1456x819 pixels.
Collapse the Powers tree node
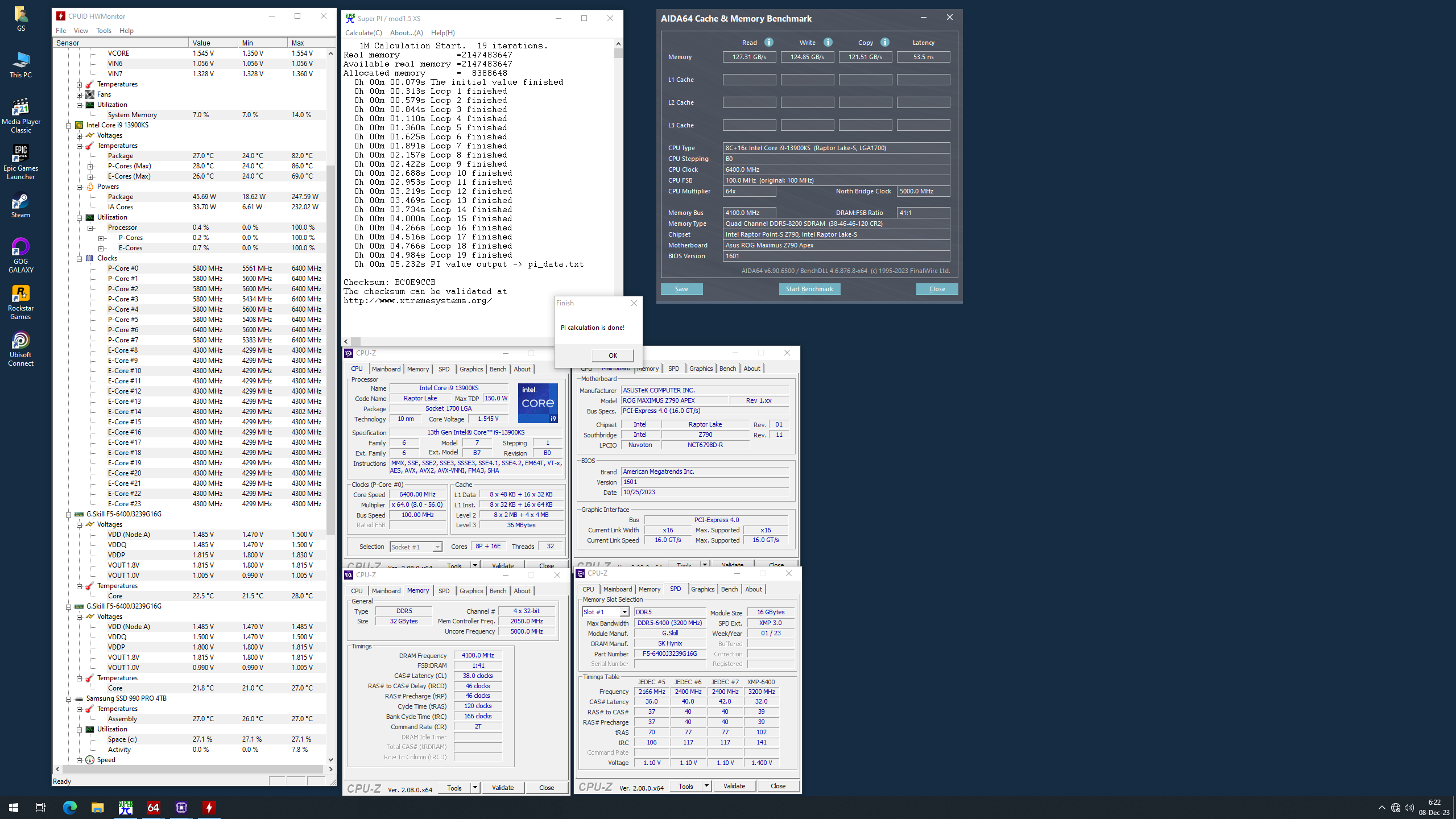[x=79, y=187]
